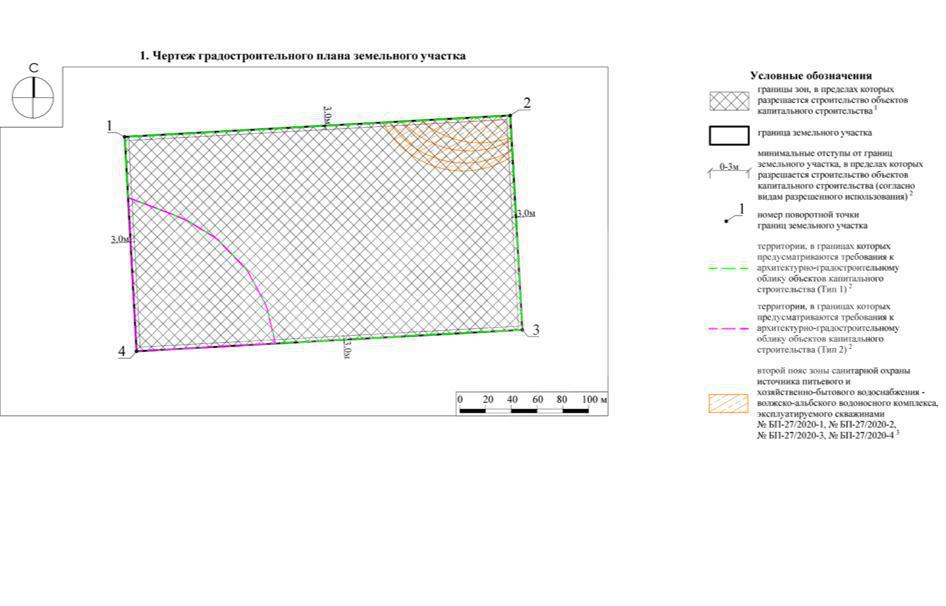This screenshot has width=946, height=606.
Task: Click the legend text ending '(Тип 2)'
Action: [x=828, y=328]
